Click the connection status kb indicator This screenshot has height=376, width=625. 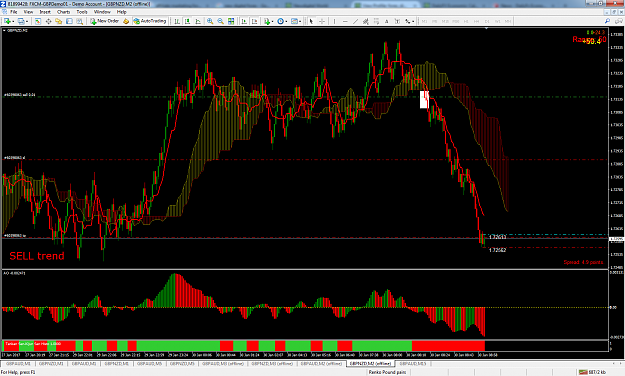pos(593,372)
